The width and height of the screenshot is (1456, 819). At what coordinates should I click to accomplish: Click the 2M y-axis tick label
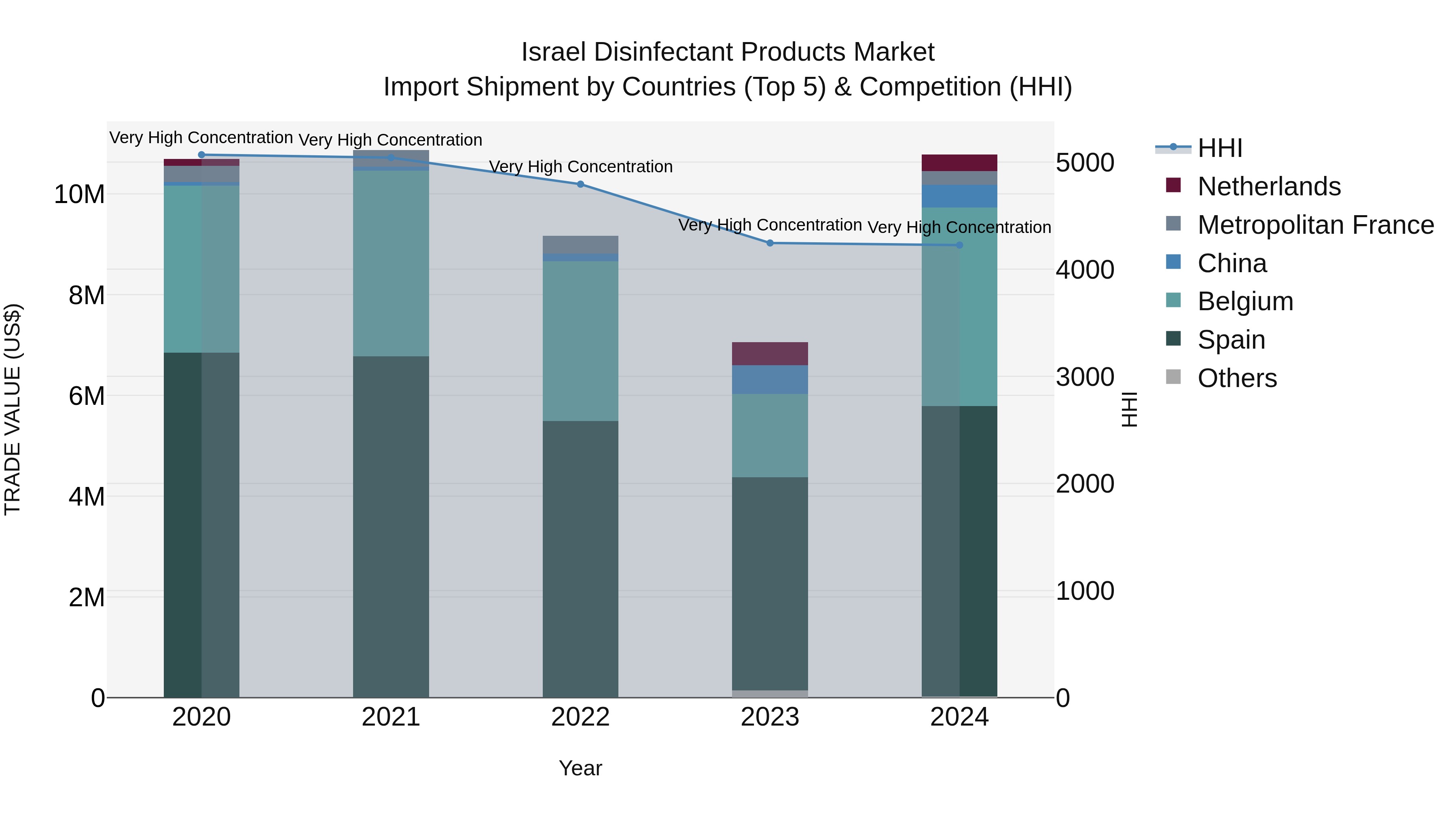coord(87,597)
